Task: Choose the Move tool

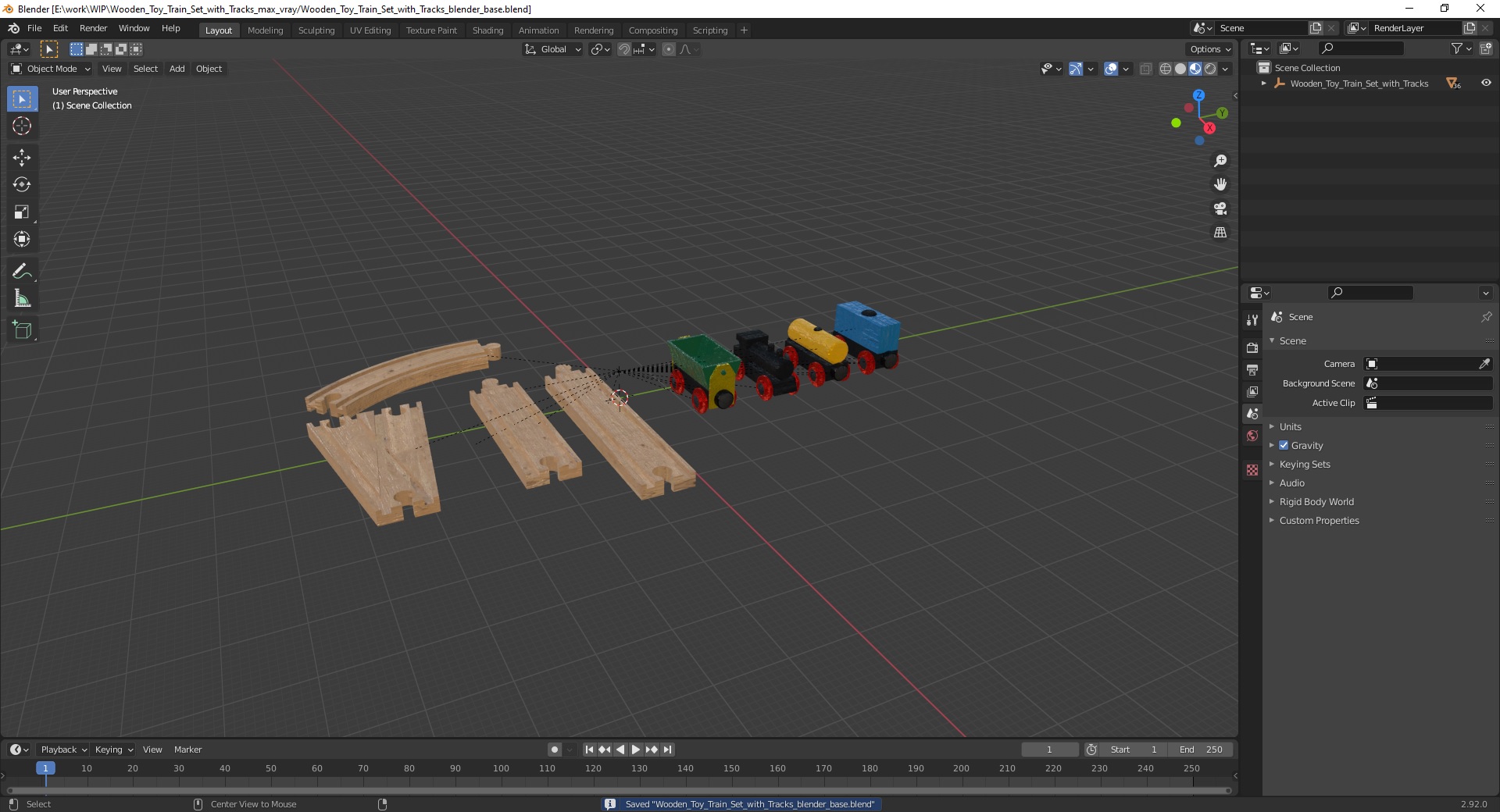Action: click(x=22, y=158)
